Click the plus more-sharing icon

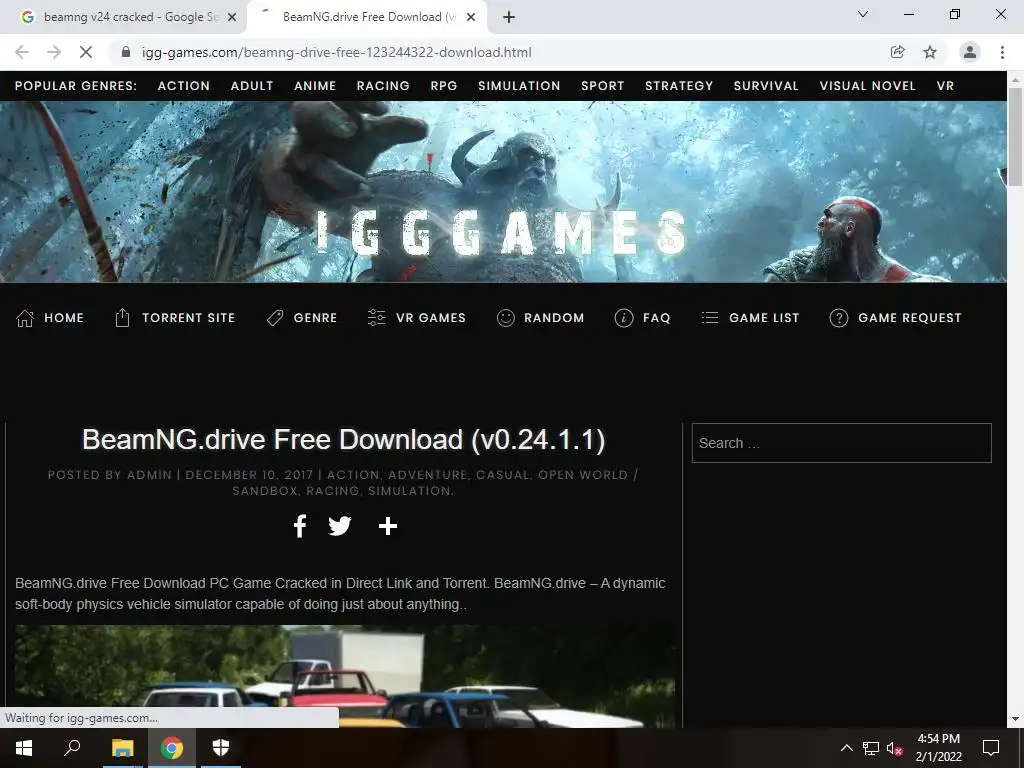click(388, 526)
